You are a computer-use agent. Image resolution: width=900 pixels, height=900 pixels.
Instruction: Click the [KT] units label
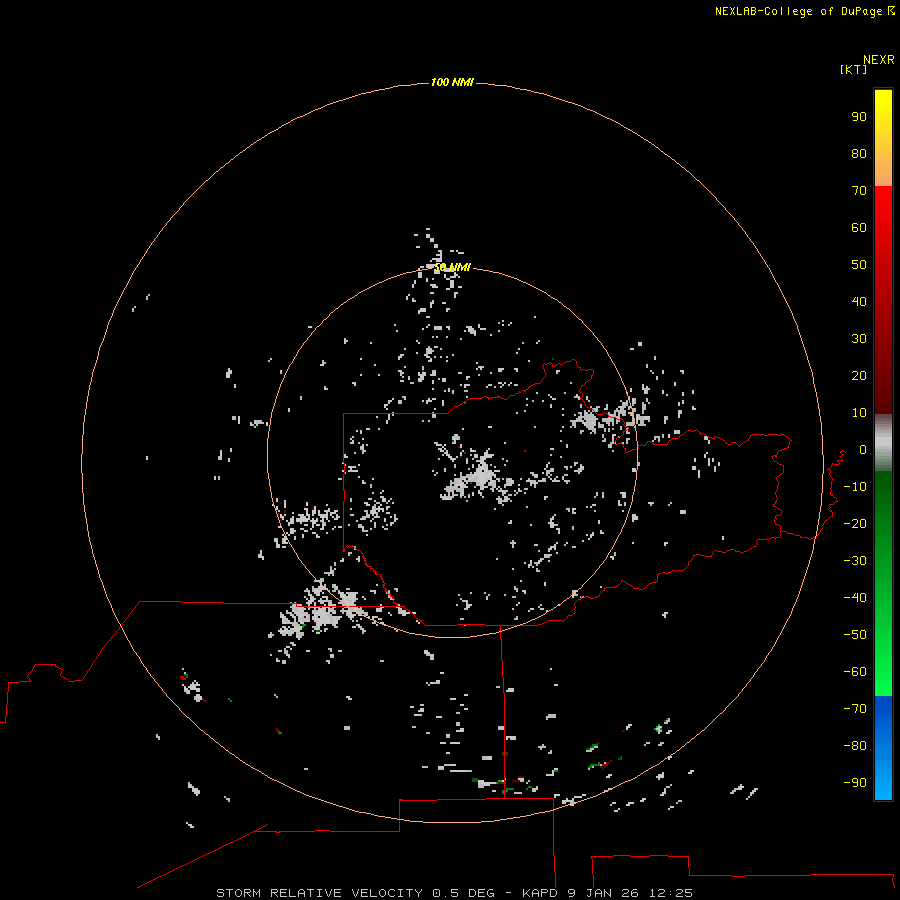pos(854,69)
